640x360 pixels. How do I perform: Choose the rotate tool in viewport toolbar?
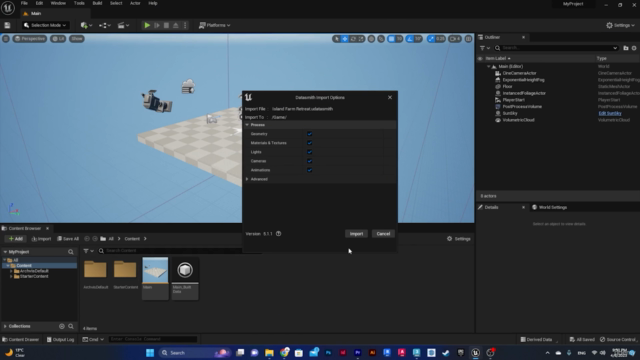pyautogui.click(x=353, y=39)
